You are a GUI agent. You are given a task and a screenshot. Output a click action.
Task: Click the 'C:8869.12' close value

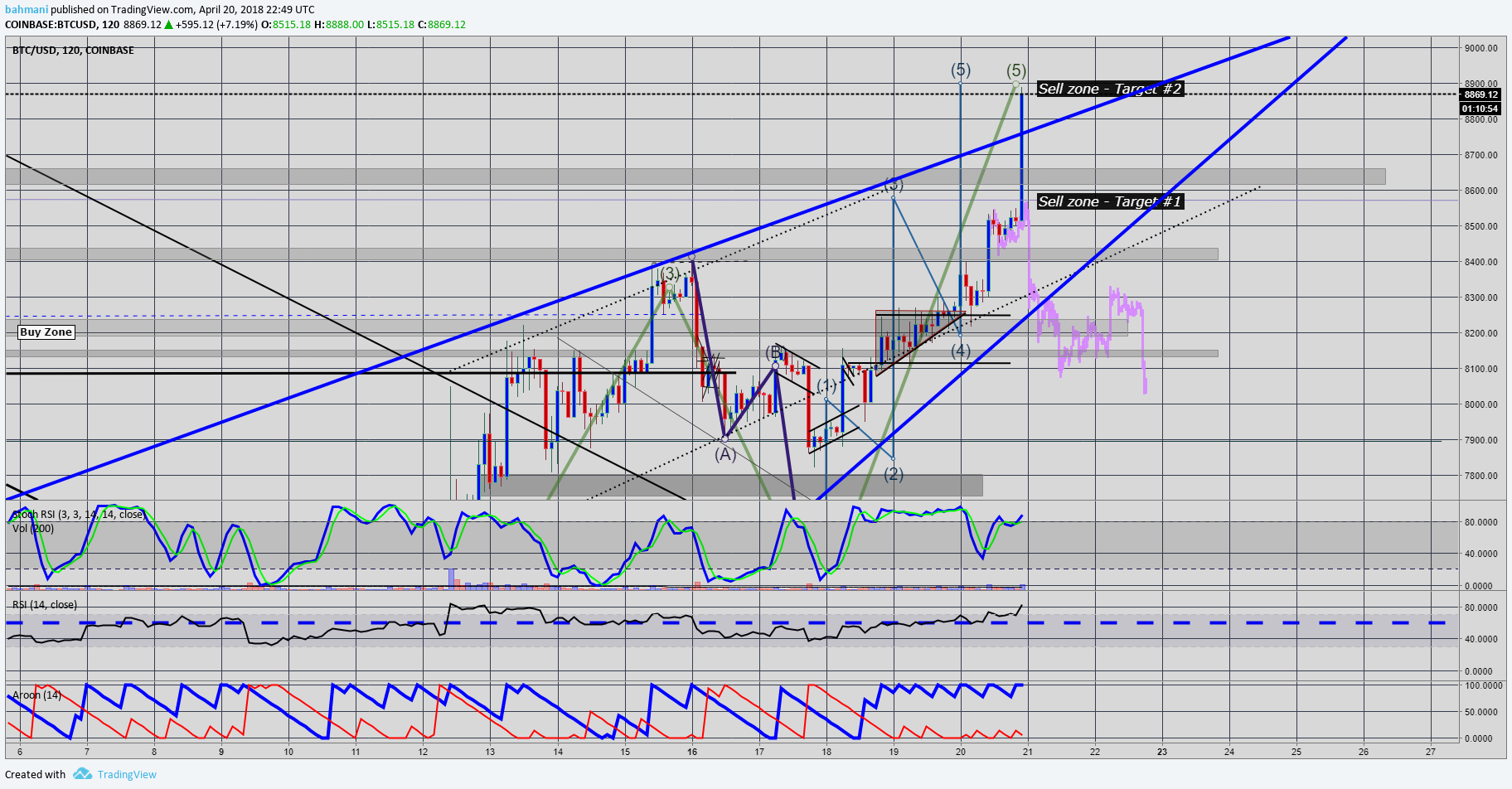(442, 25)
